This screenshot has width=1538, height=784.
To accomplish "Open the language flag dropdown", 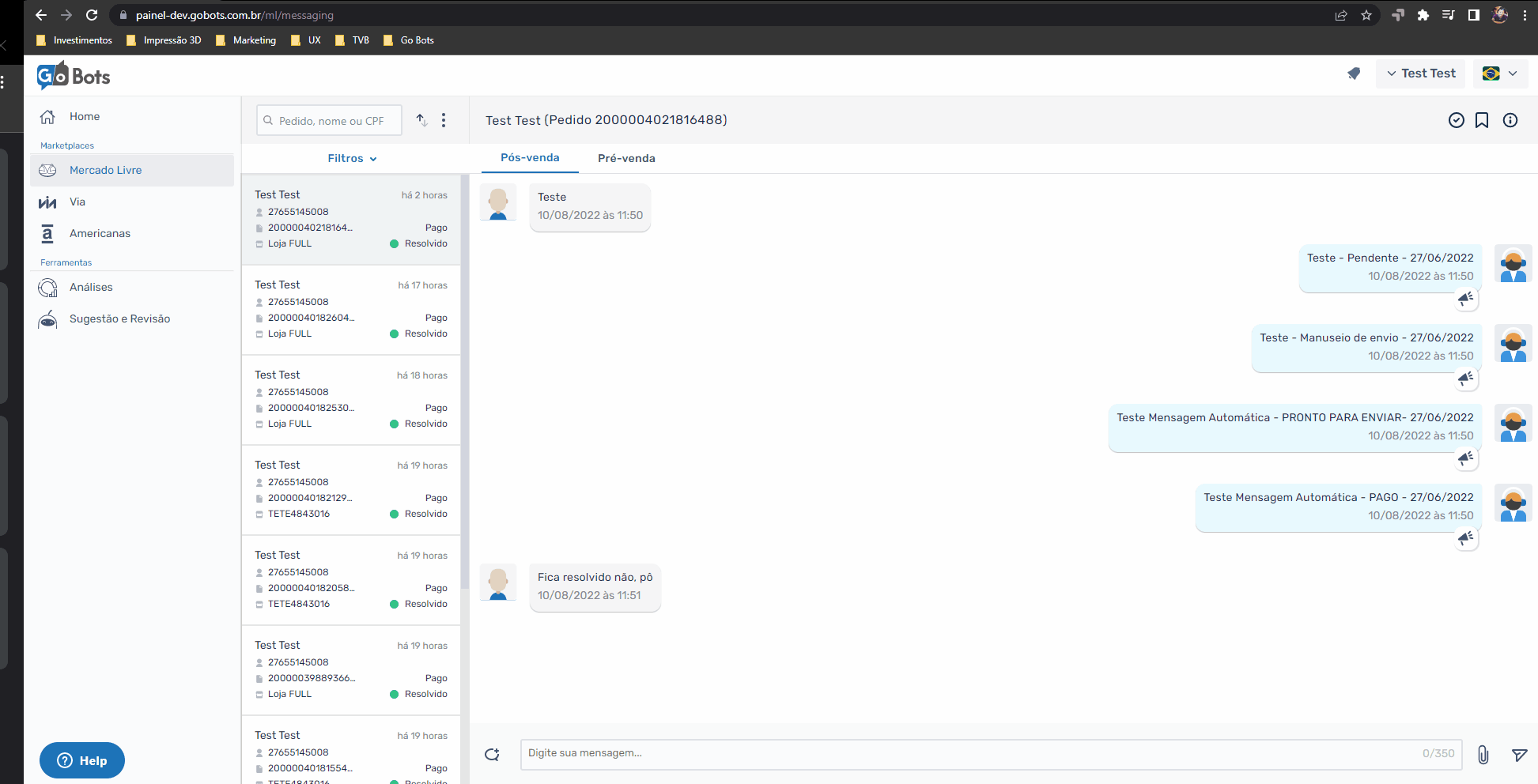I will (x=1500, y=73).
